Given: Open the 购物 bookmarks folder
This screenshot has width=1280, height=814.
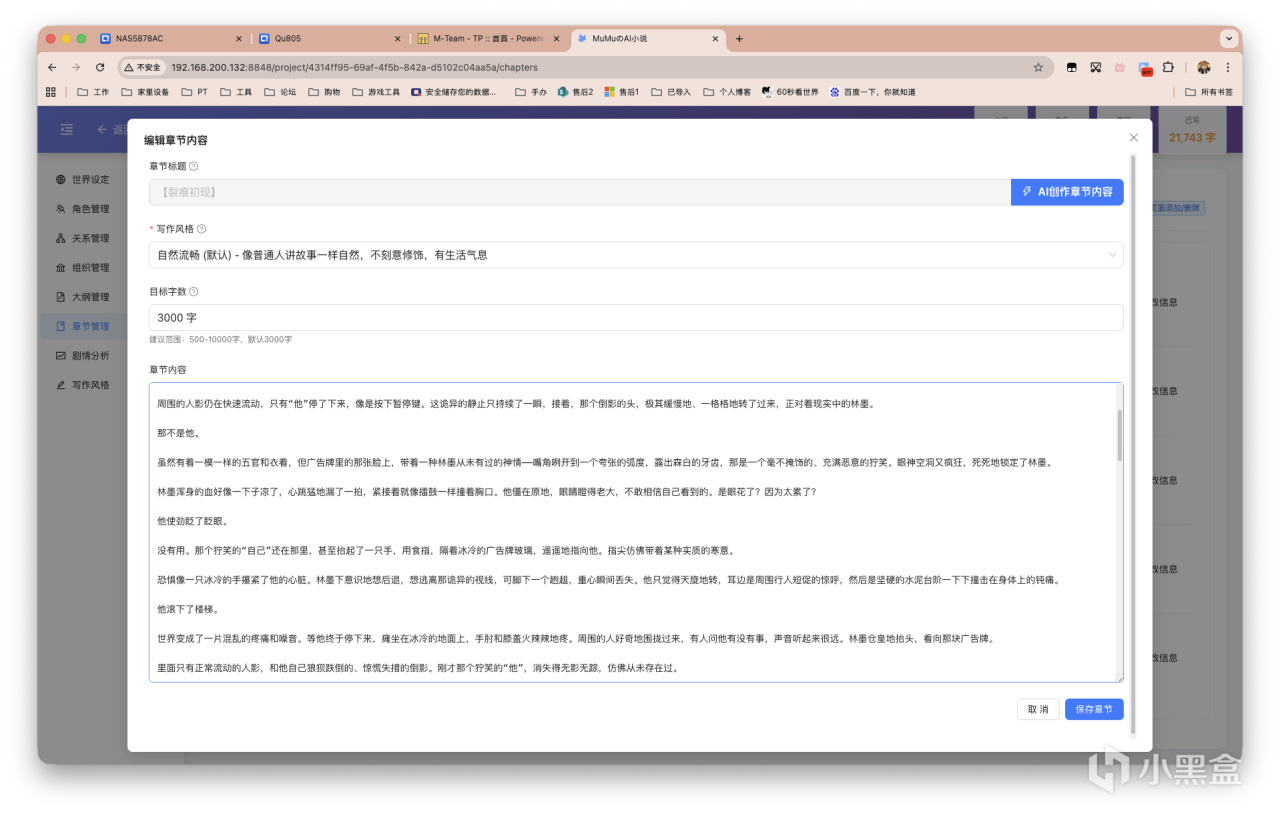Looking at the screenshot, I should click(325, 92).
